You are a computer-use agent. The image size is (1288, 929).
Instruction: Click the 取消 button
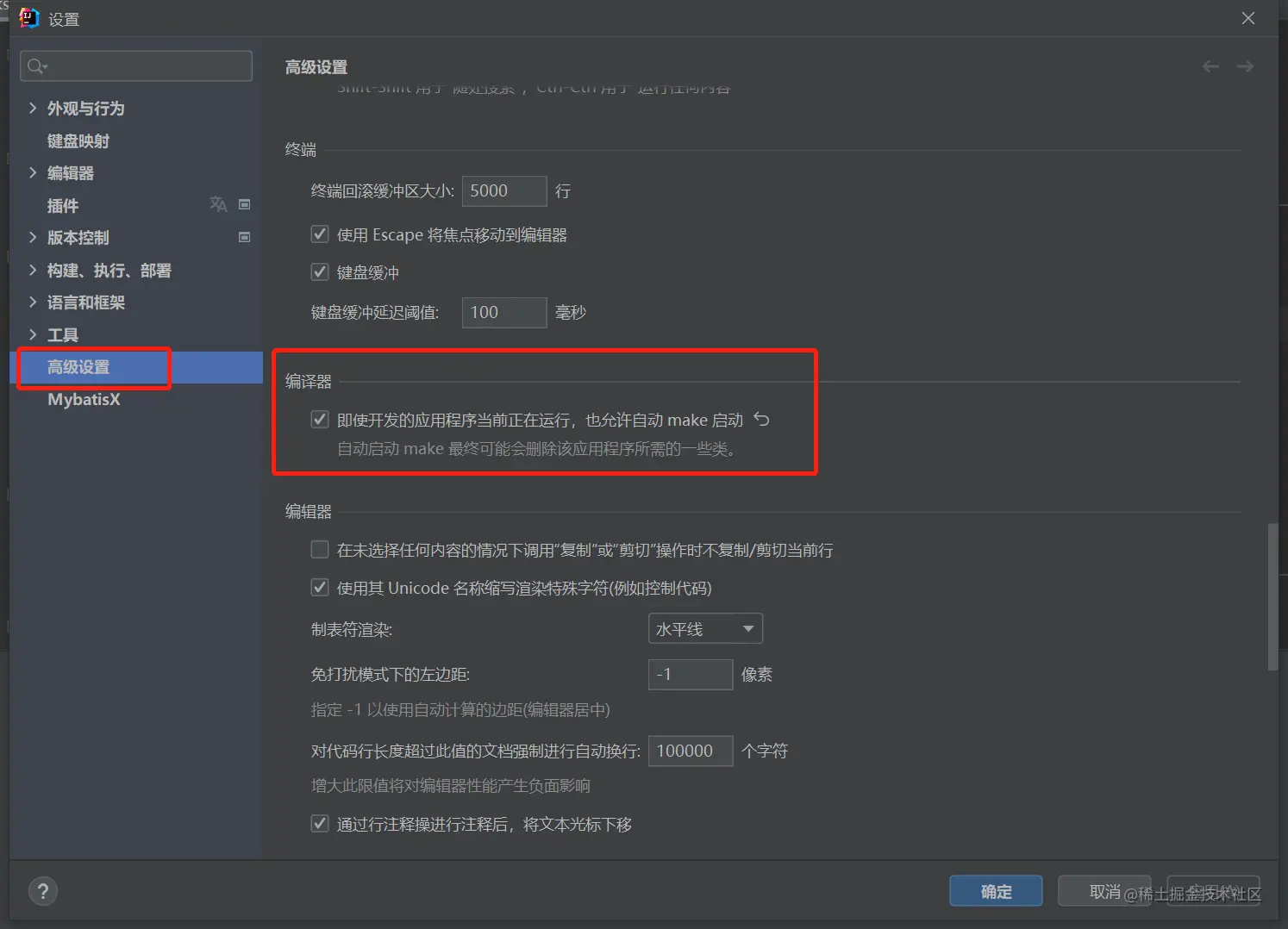pos(1104,891)
